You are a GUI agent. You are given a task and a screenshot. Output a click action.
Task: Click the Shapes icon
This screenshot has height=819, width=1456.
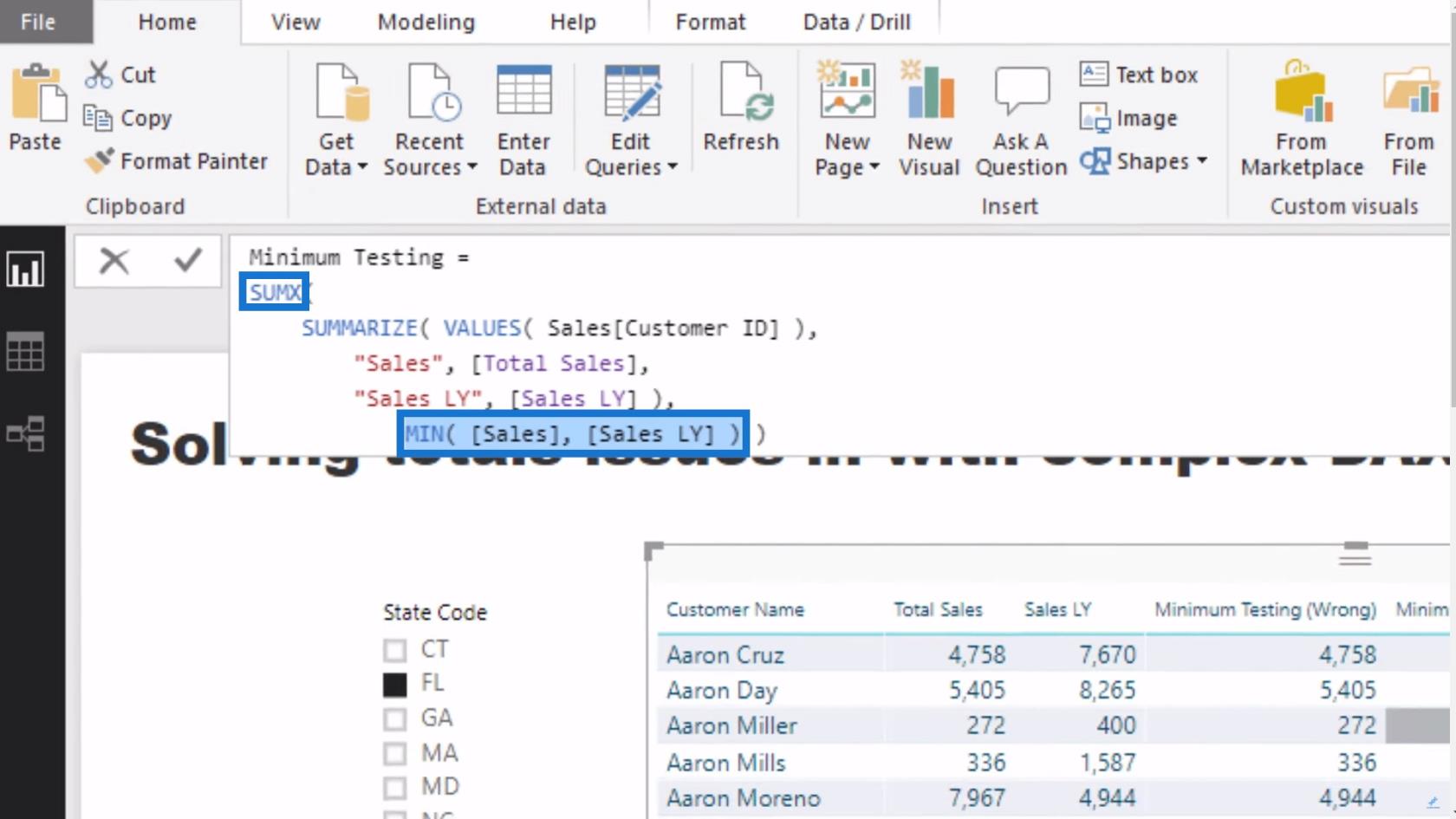point(1095,161)
